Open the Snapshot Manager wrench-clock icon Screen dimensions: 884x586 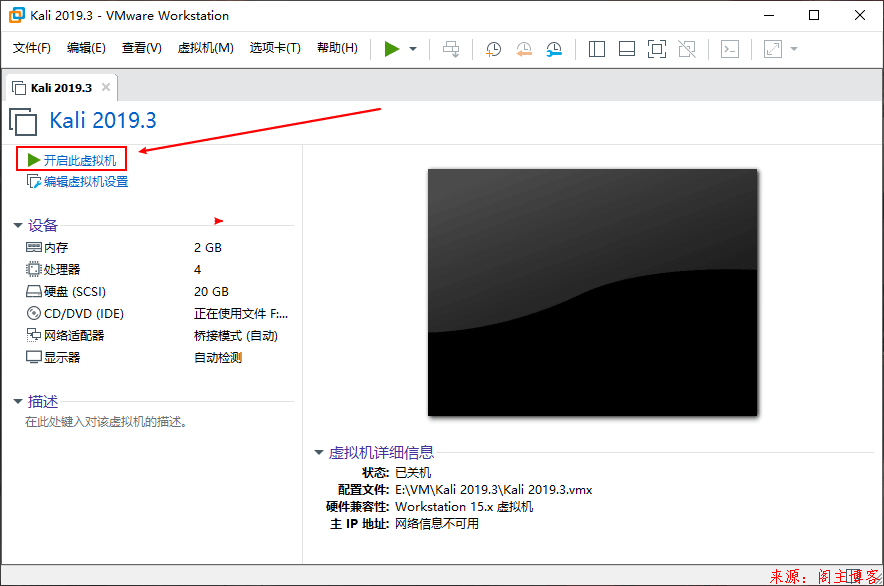click(554, 49)
